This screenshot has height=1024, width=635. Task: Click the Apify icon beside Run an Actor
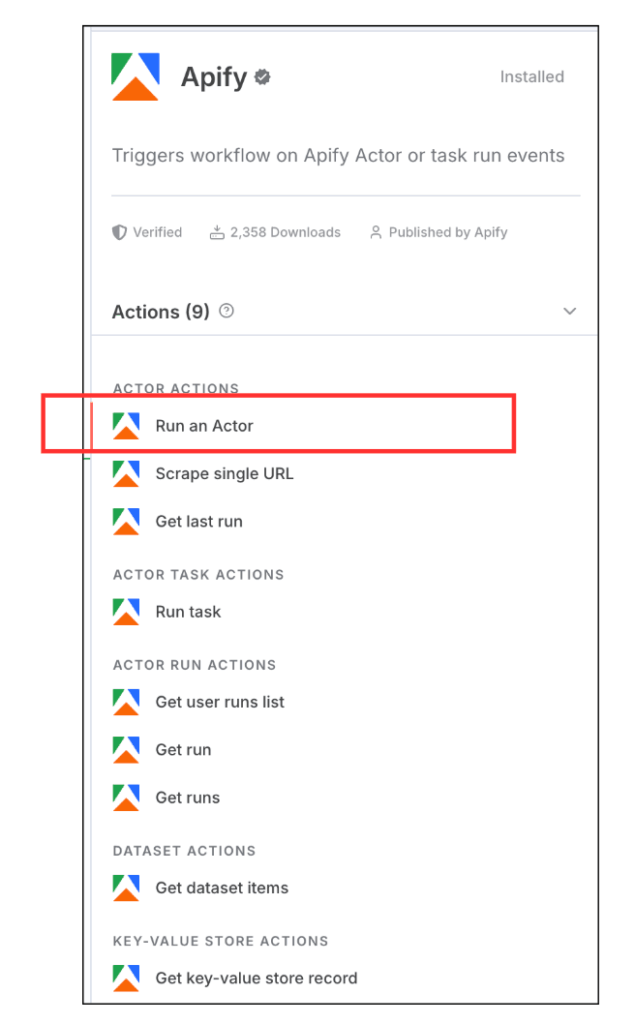(126, 426)
